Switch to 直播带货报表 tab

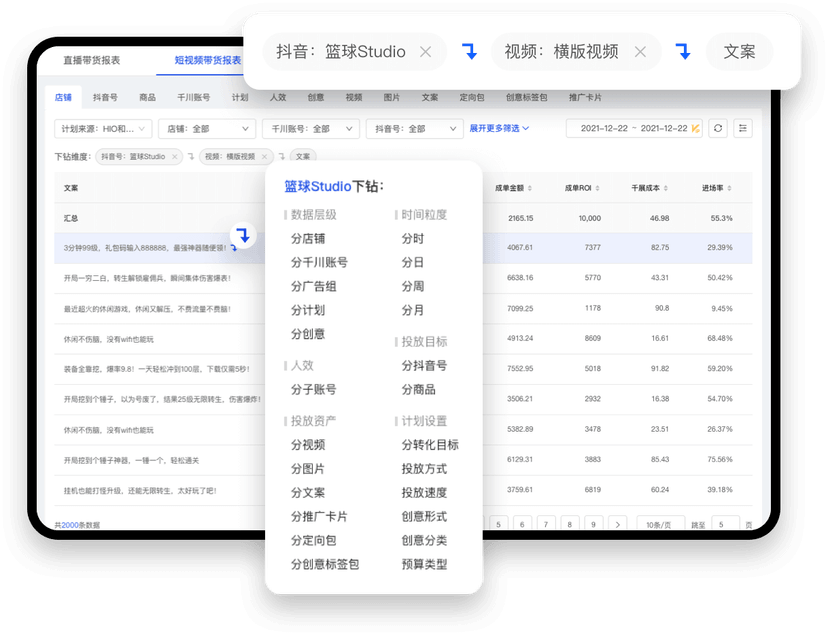coord(92,60)
